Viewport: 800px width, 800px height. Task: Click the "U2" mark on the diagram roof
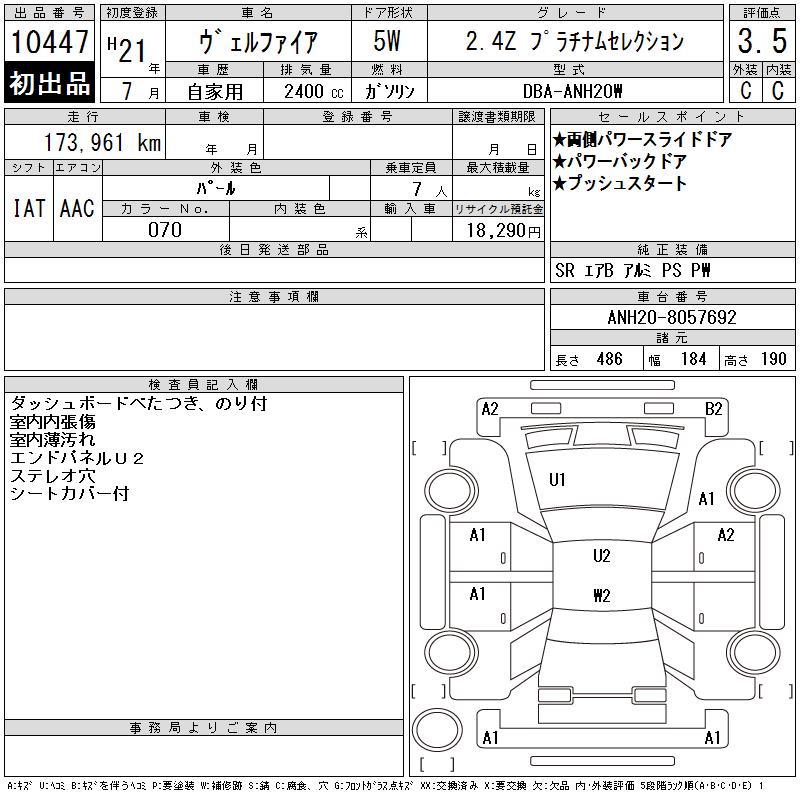point(602,556)
